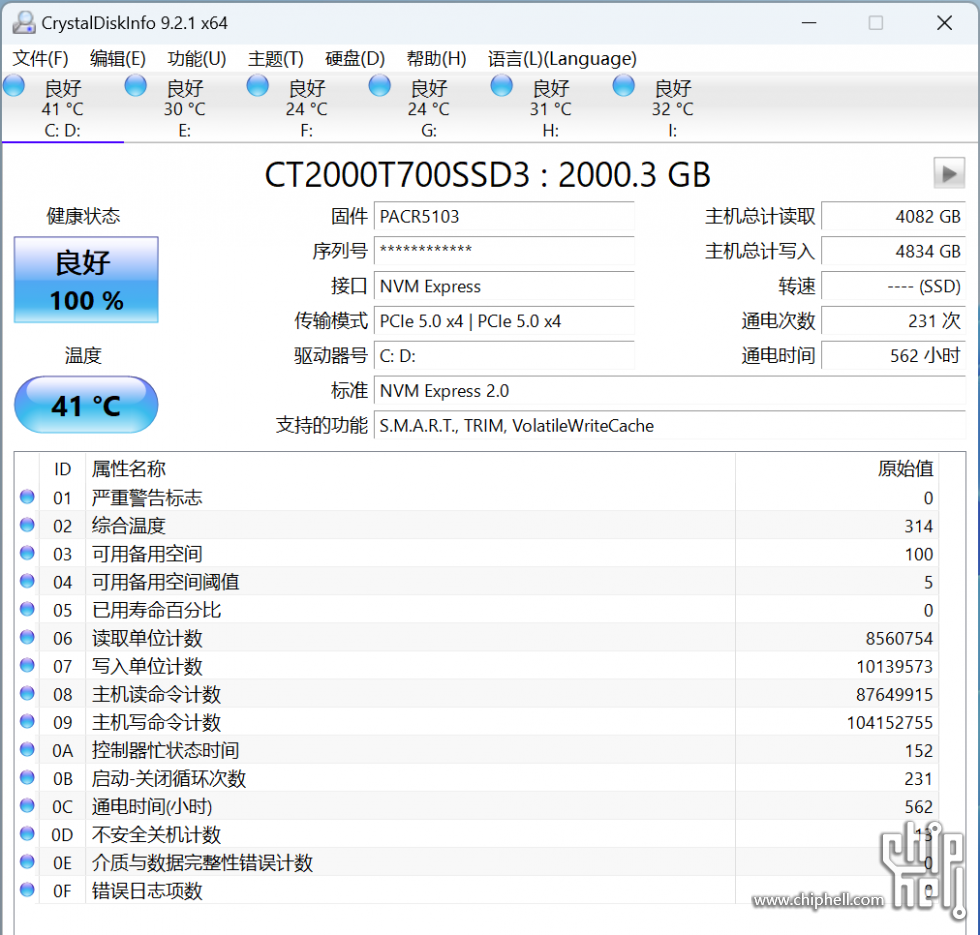
Task: Click the power on hours 562 小时
Action: pos(894,356)
